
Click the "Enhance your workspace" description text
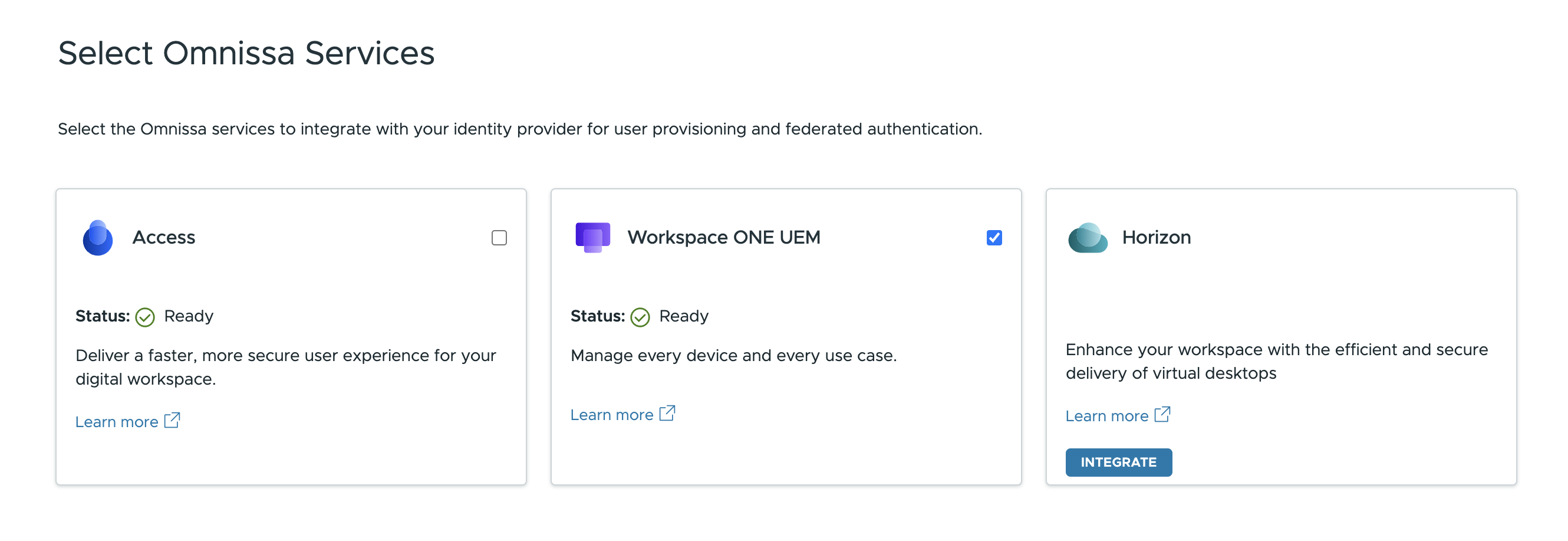click(1276, 361)
